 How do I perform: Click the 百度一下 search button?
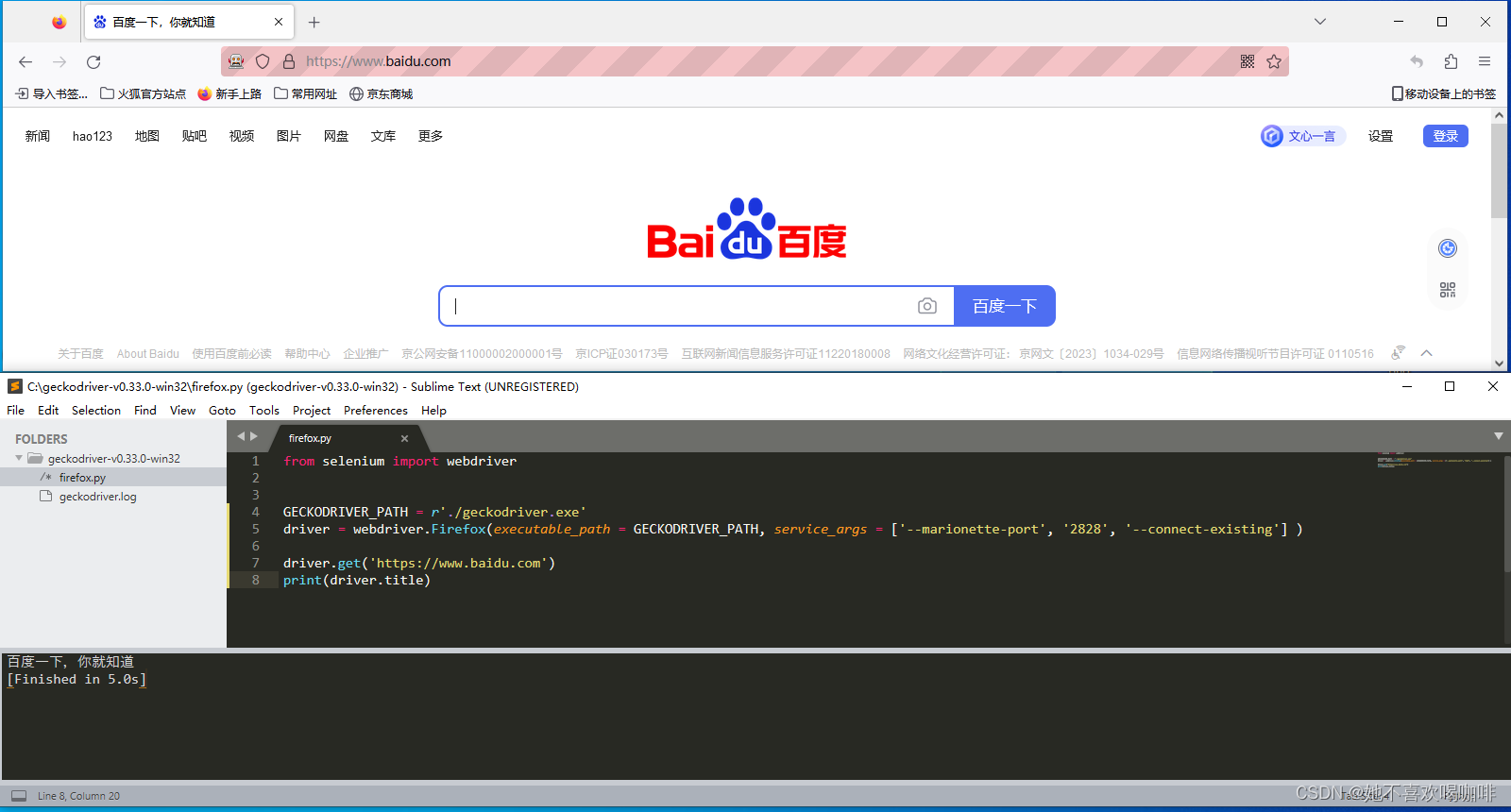click(x=1005, y=306)
